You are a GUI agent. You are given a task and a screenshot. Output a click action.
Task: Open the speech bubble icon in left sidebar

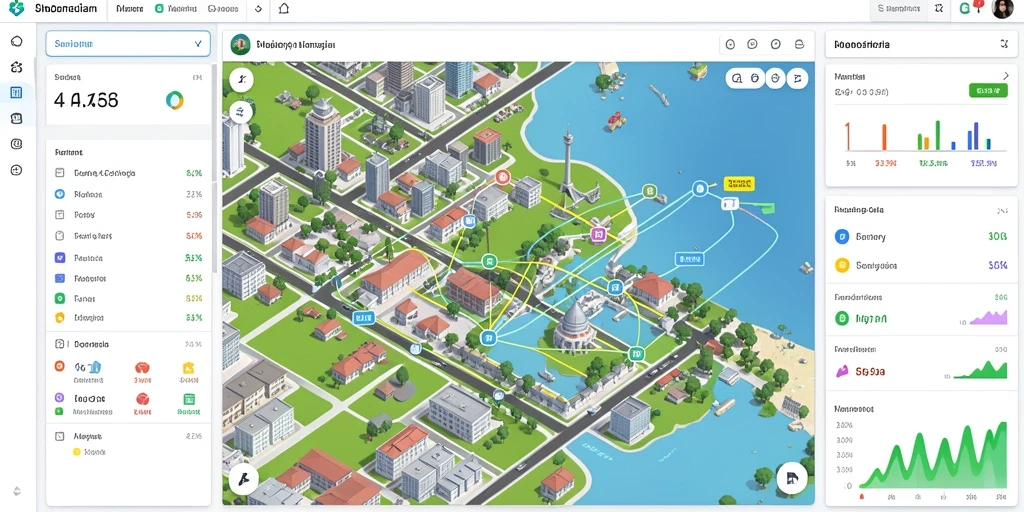tap(17, 41)
